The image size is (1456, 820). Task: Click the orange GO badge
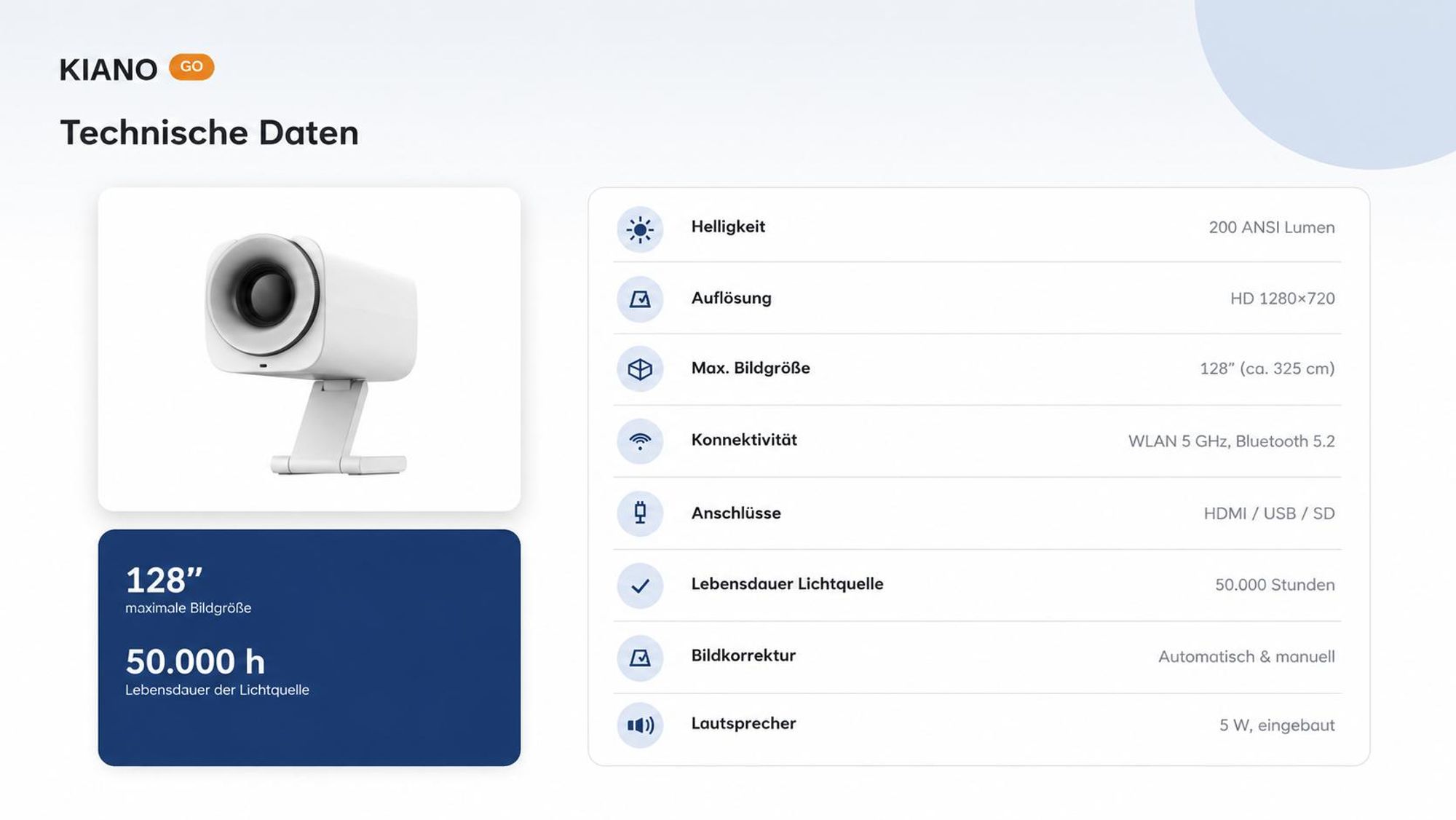point(191,67)
